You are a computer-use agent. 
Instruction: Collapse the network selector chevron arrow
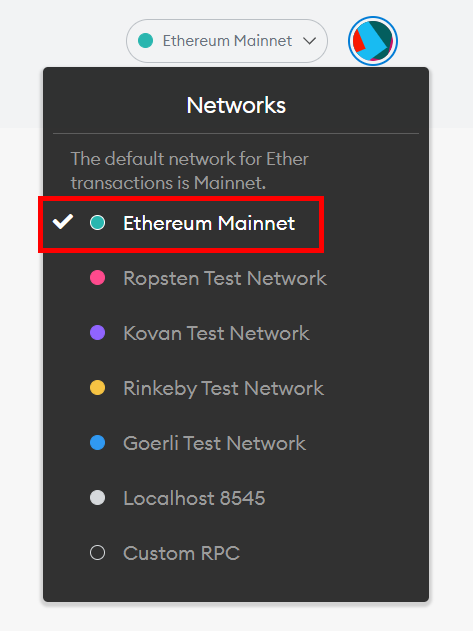tap(310, 41)
